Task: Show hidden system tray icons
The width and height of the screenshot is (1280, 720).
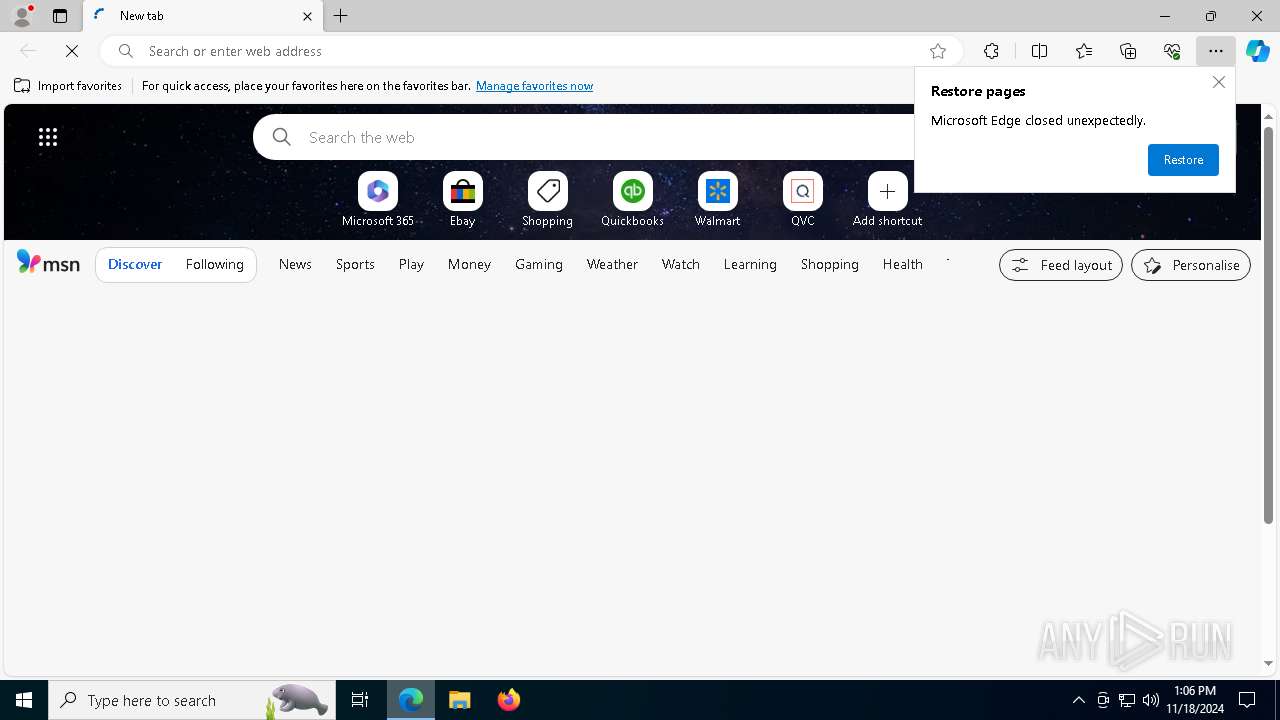Action: pos(1078,700)
